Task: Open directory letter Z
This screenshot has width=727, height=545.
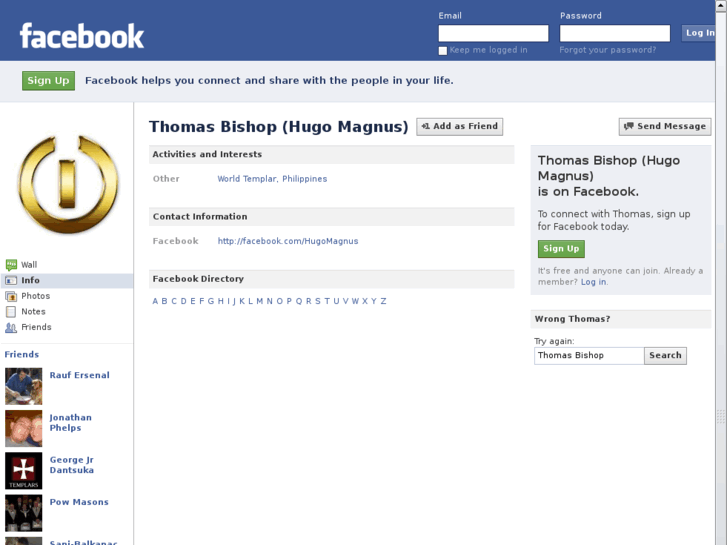Action: pyautogui.click(x=383, y=301)
